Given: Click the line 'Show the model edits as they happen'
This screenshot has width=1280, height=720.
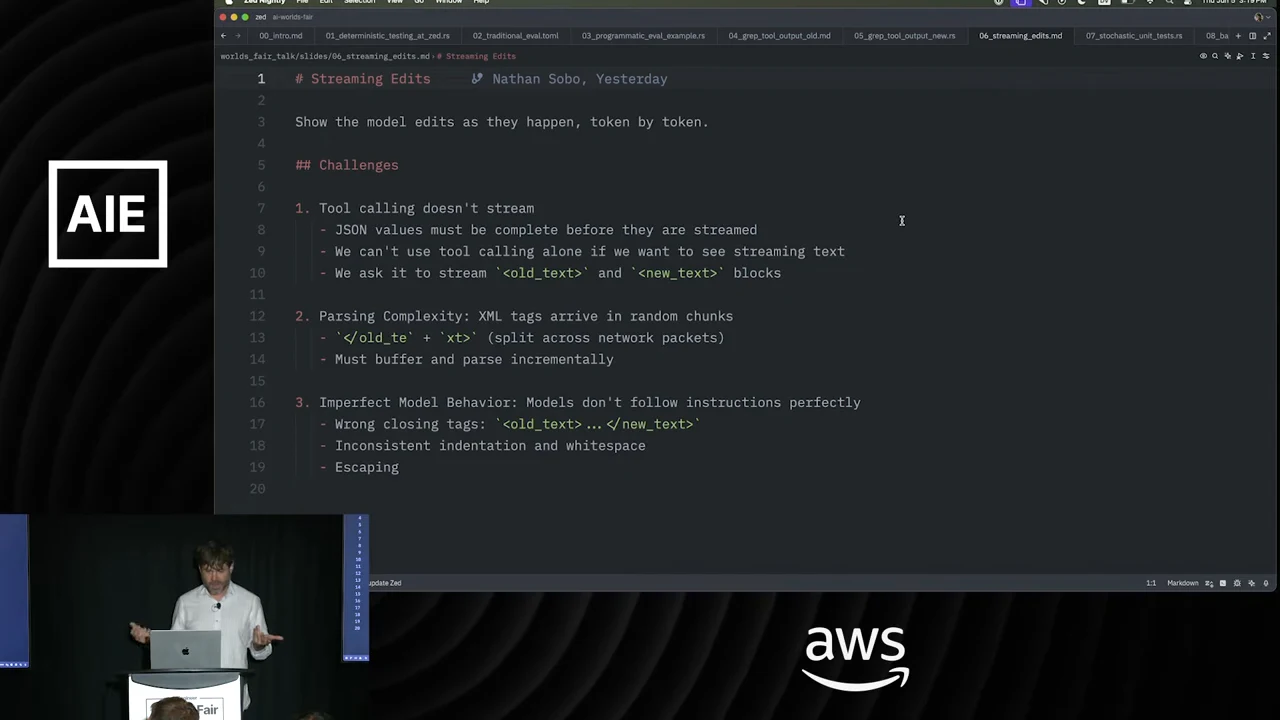Looking at the screenshot, I should pos(501,122).
